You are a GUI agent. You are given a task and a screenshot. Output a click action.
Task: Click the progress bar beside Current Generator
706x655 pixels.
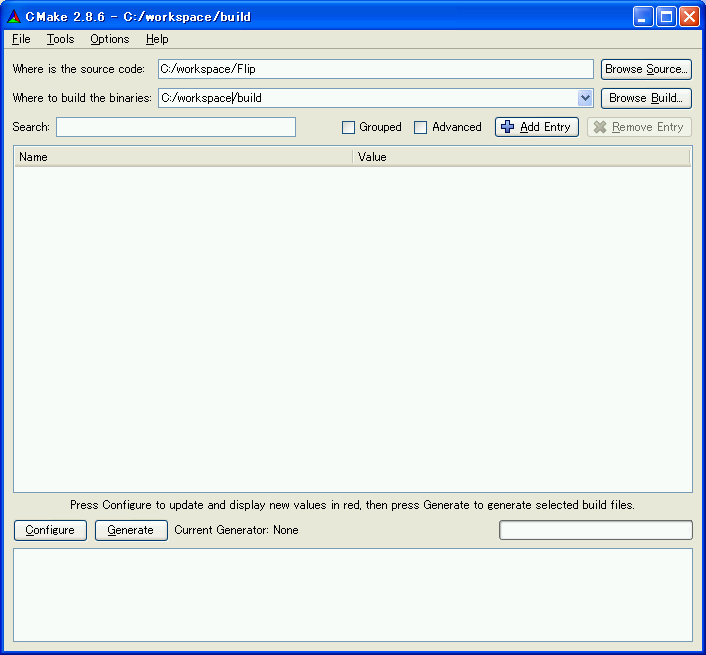(596, 530)
